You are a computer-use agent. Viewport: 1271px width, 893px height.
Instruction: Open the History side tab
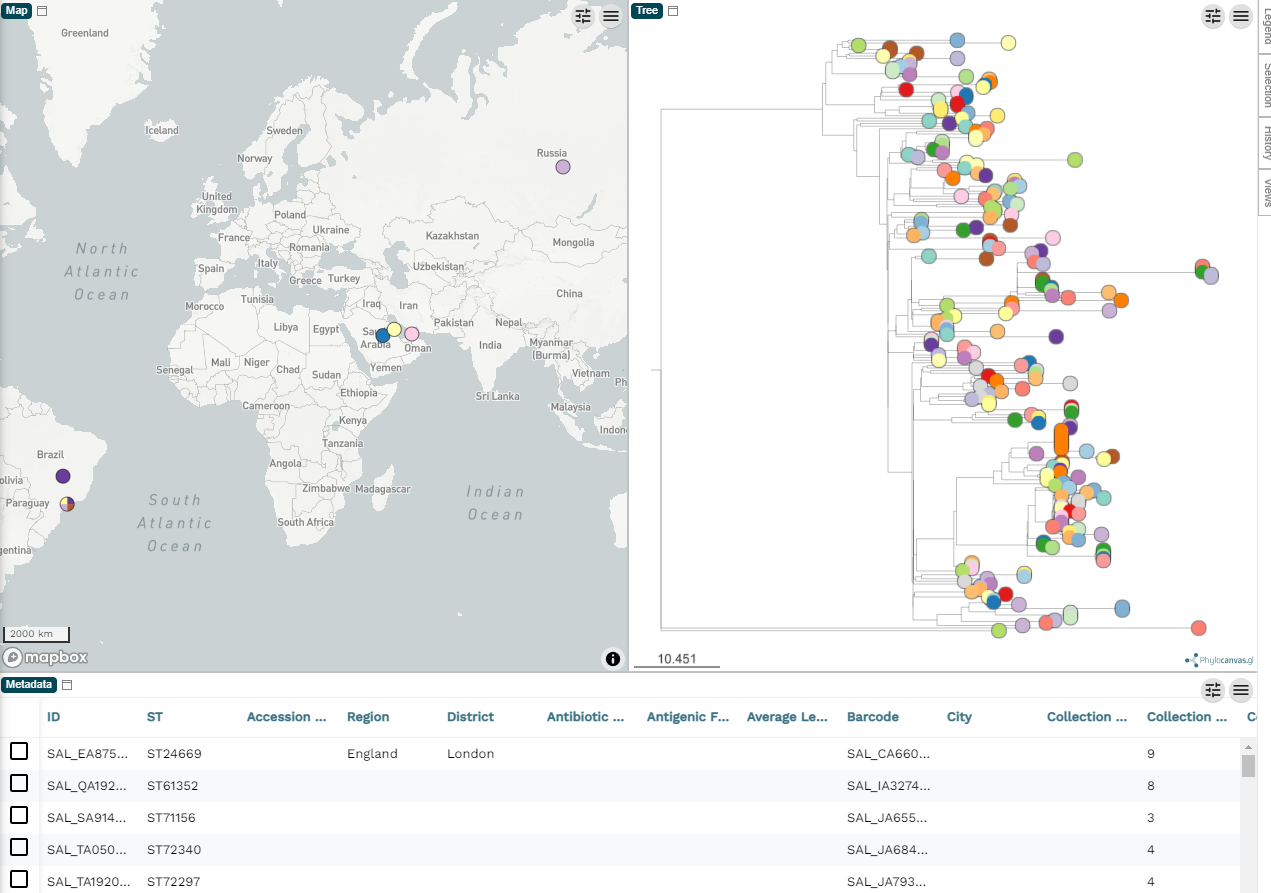(1265, 142)
